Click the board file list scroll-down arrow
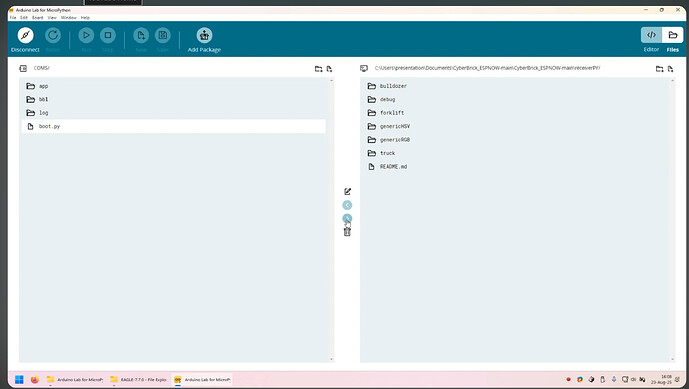Viewport: 689px width, 389px height. (x=331, y=360)
